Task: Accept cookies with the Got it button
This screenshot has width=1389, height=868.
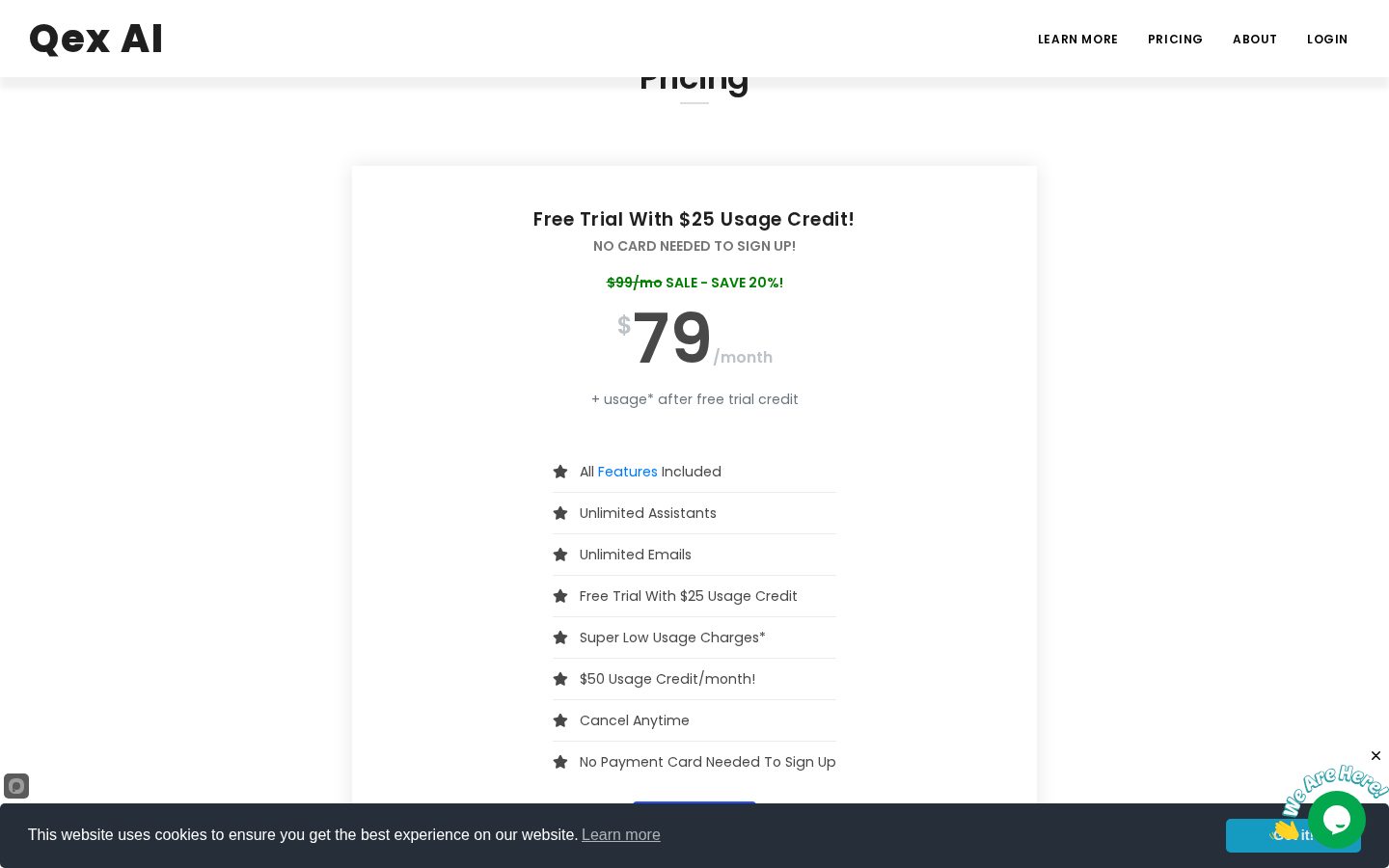Action: click(x=1293, y=835)
